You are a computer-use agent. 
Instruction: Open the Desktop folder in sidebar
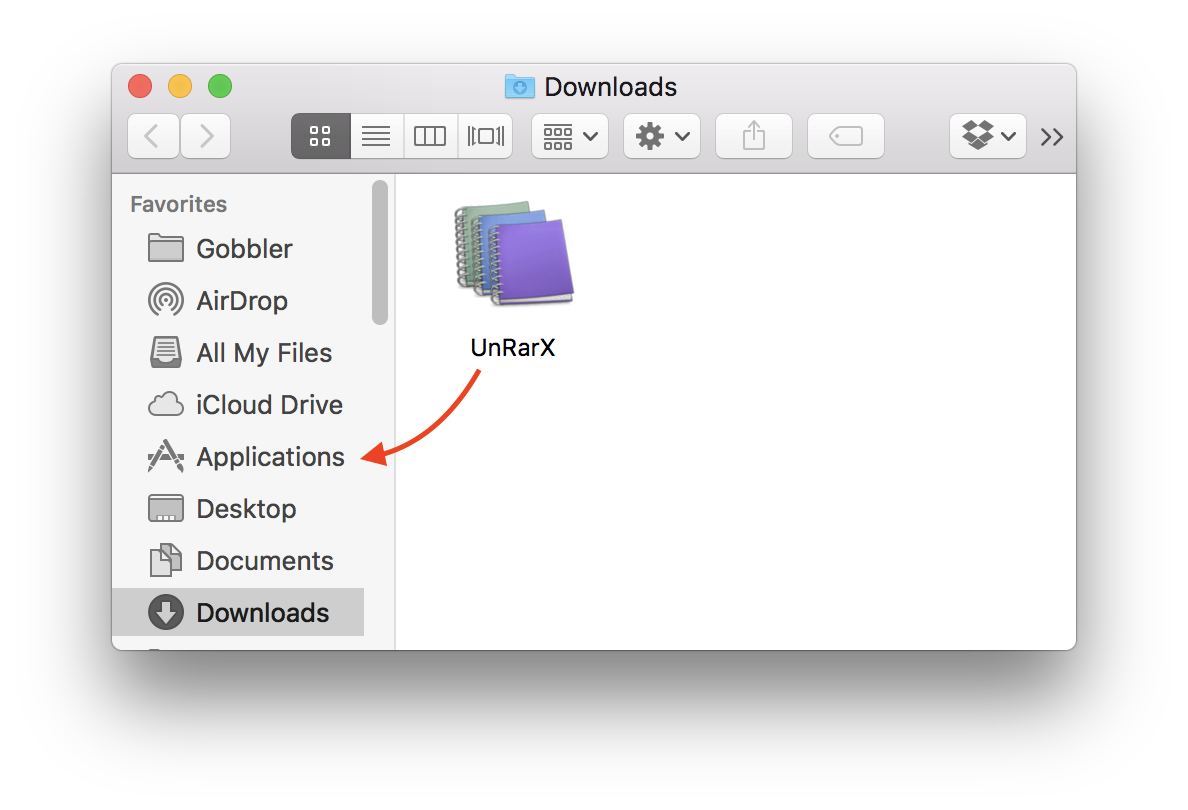[x=246, y=509]
